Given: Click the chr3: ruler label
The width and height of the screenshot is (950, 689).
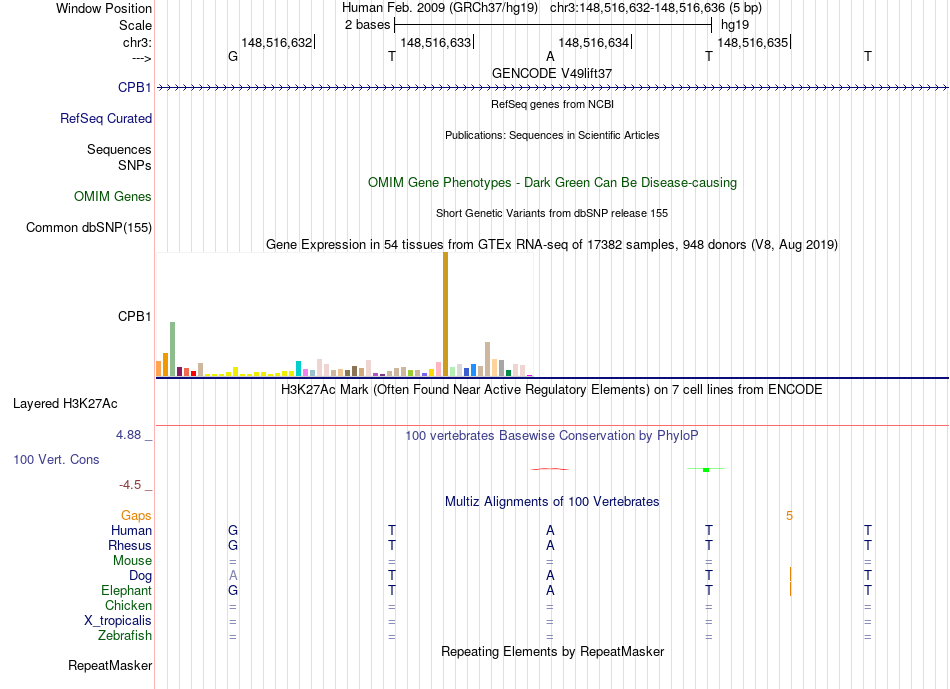Looking at the screenshot, I should pyautogui.click(x=137, y=42).
